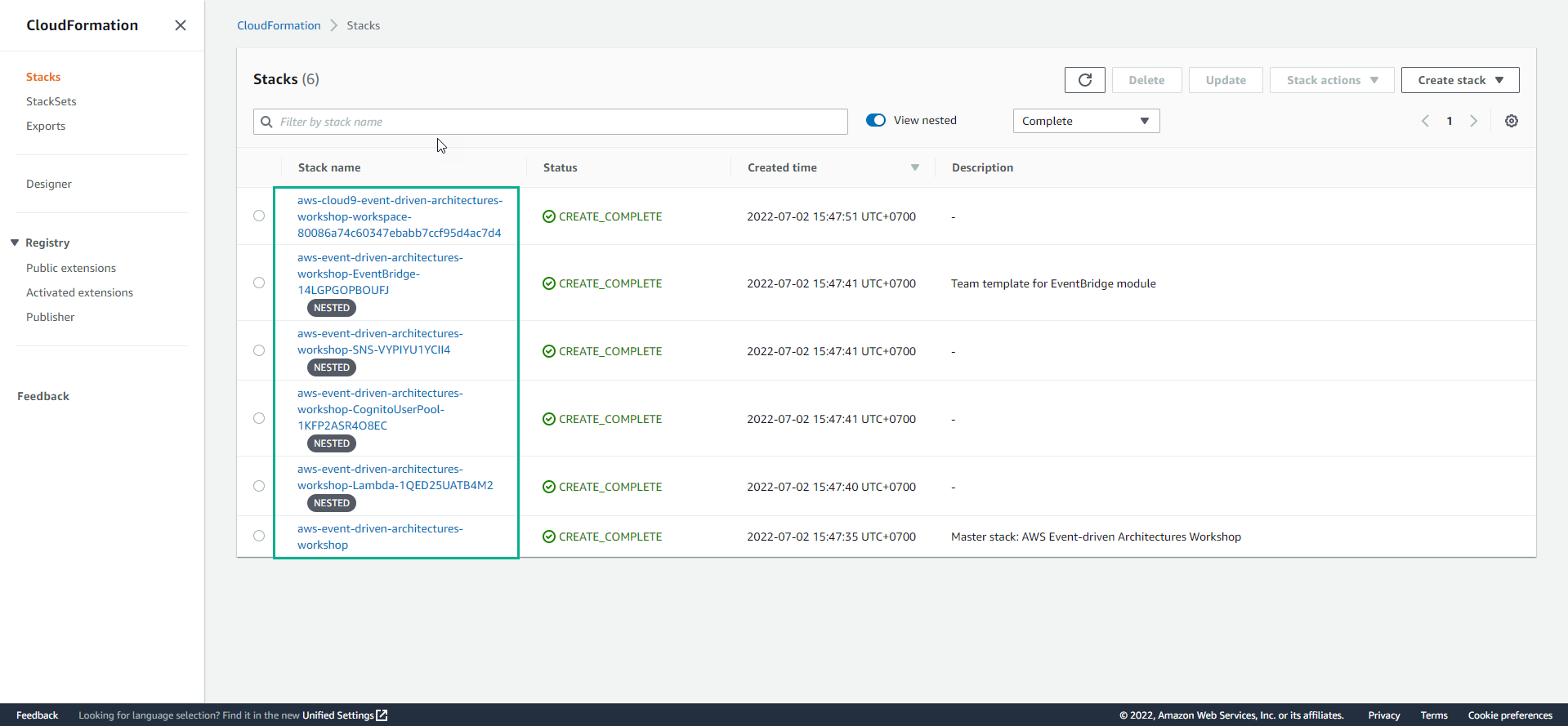This screenshot has width=1568, height=726.
Task: Open the CognitoUserPool nested stack link
Action: pos(380,409)
